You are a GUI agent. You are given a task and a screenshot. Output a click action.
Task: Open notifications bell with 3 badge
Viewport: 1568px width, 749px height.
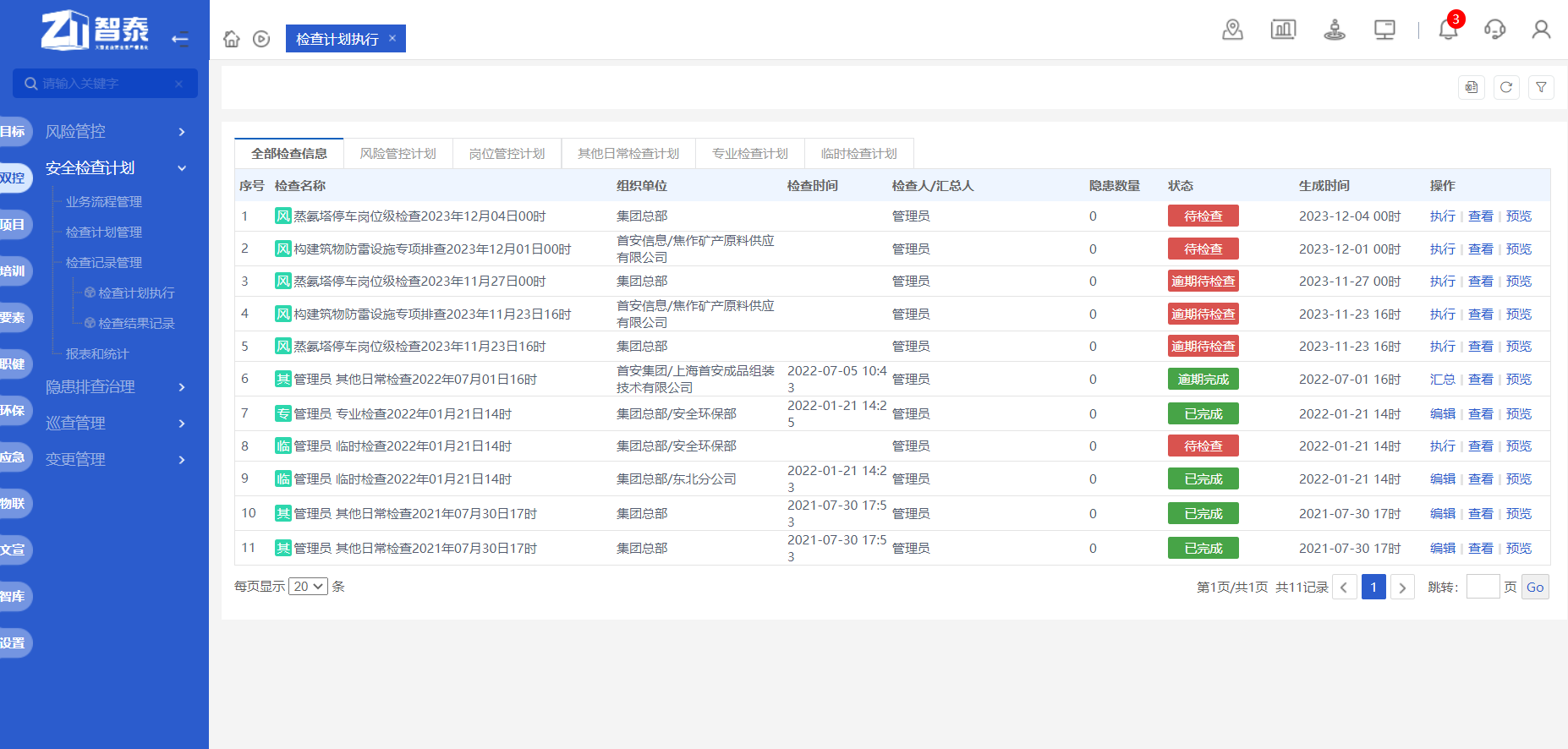[x=1449, y=30]
